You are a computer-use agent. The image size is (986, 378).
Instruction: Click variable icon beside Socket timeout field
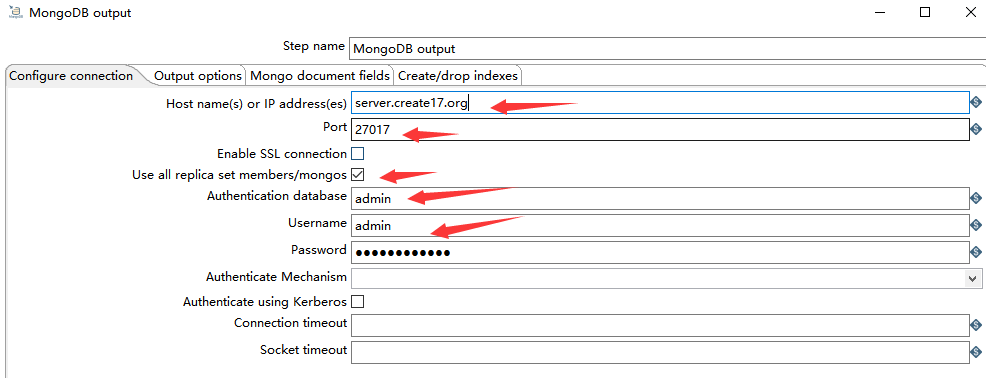coord(976,352)
